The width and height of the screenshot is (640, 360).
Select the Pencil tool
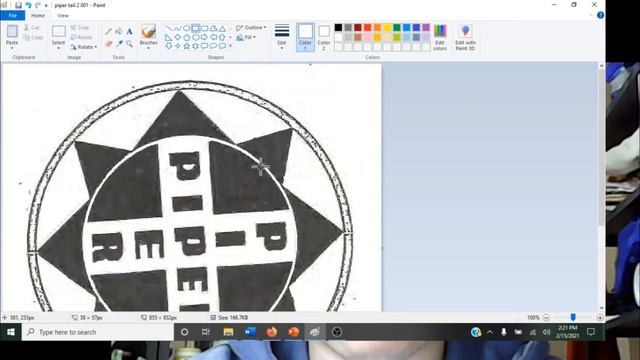pyautogui.click(x=109, y=31)
